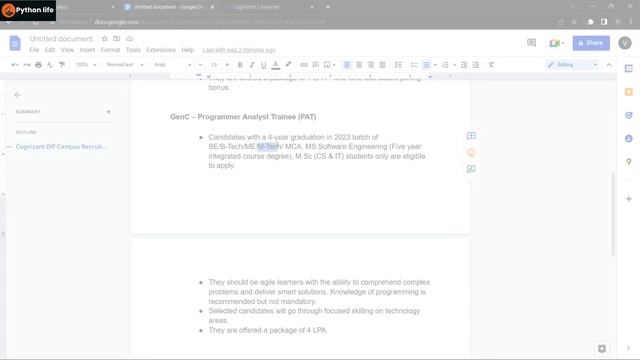Apply left alignment
Viewport: 640px width, 360px height.
coord(347,65)
